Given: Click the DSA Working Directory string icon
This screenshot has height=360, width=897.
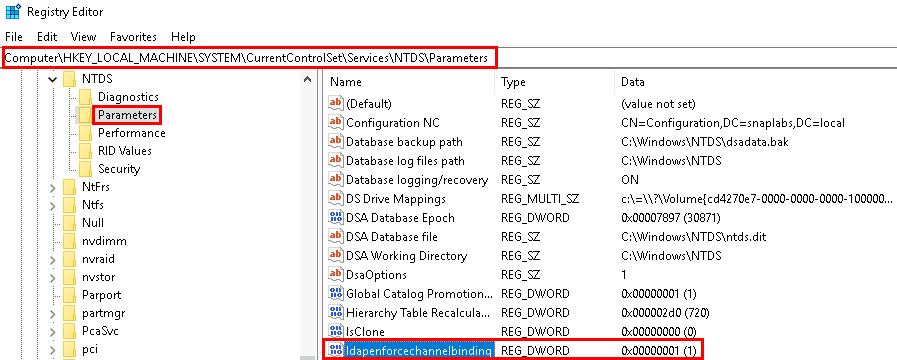Looking at the screenshot, I should pos(335,255).
